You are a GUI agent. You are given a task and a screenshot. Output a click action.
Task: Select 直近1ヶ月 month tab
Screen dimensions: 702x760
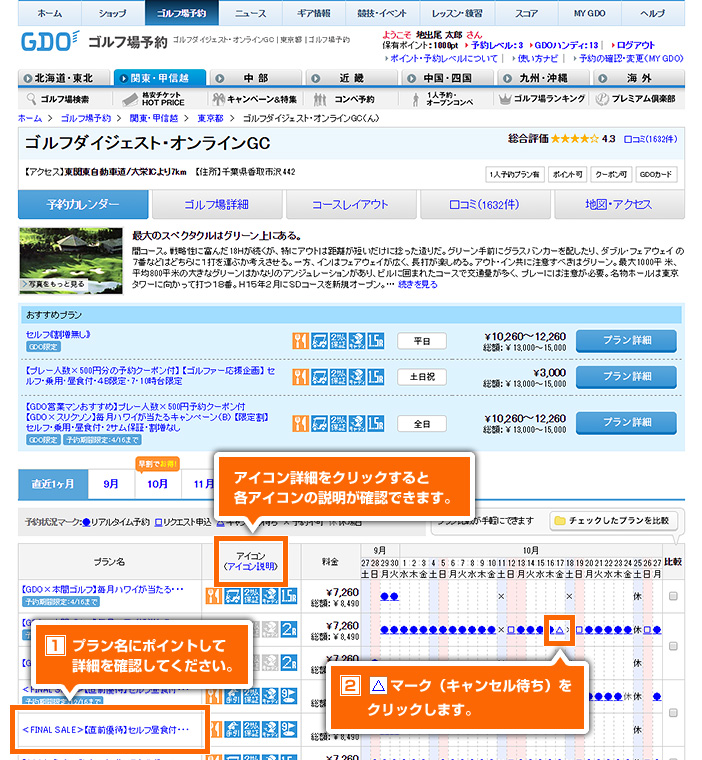pyautogui.click(x=53, y=484)
